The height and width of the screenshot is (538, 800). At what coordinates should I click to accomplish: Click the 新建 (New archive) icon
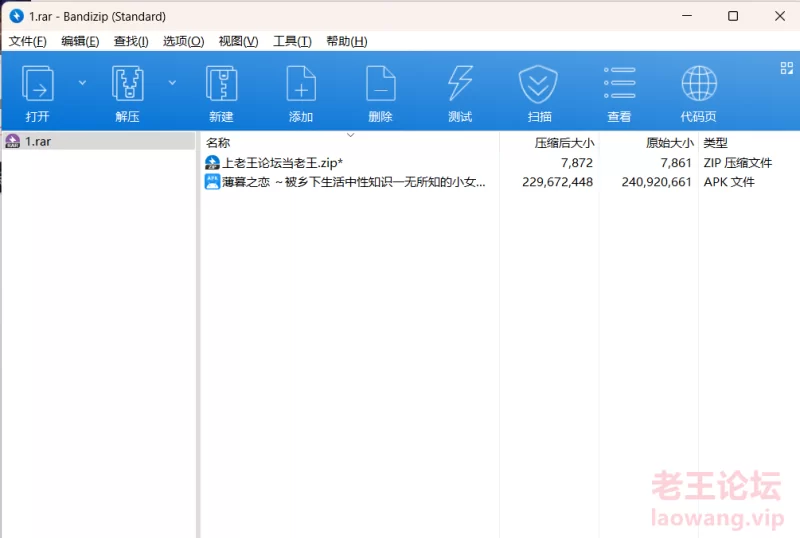[x=221, y=84]
